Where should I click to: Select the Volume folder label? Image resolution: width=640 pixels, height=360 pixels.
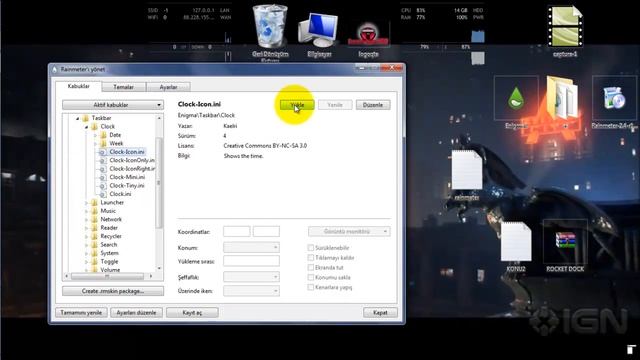click(x=110, y=270)
